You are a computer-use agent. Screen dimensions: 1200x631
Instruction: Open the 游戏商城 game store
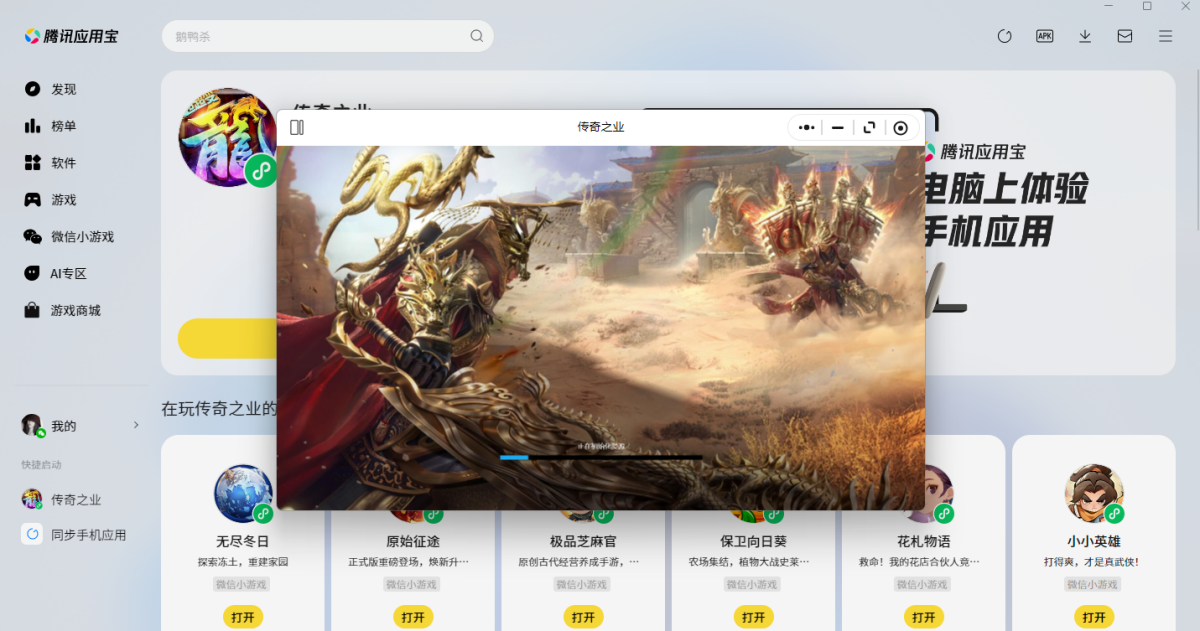pos(75,311)
